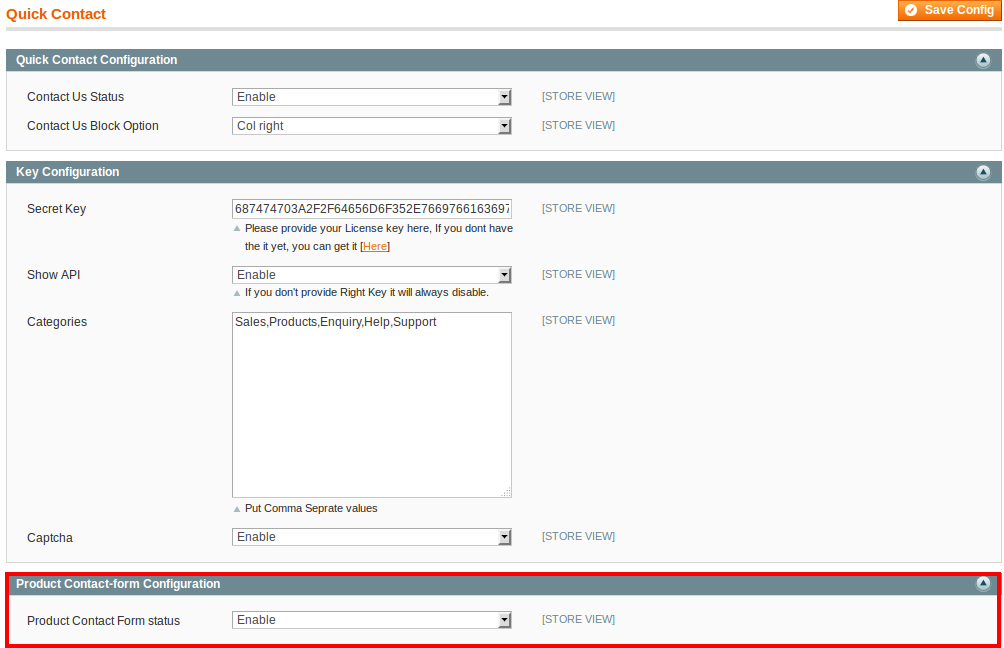Collapse the Quick Contact Configuration section
Image resolution: width=1004 pixels, height=648 pixels.
click(984, 60)
